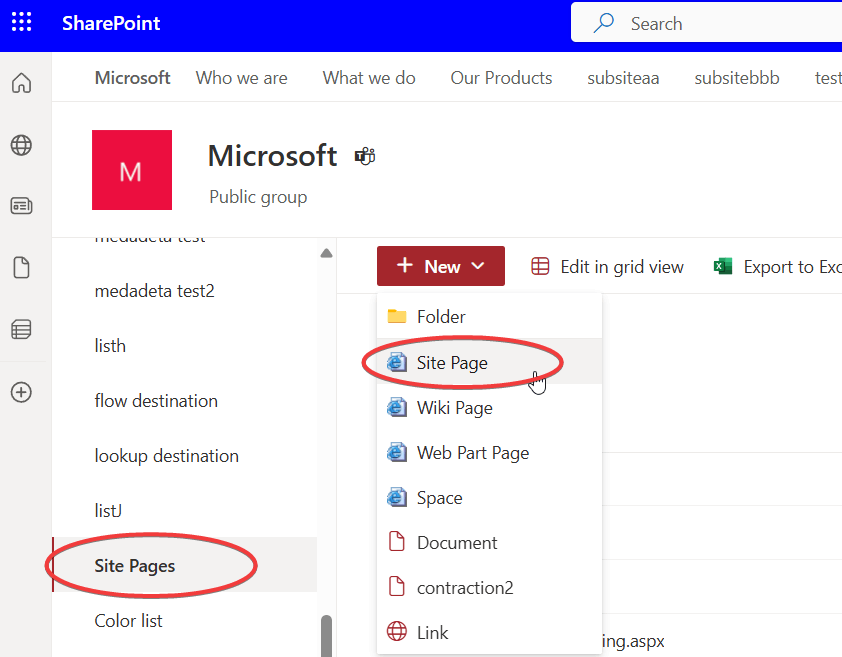Select the Microsoft top navigation tab
The image size is (842, 657).
click(133, 78)
